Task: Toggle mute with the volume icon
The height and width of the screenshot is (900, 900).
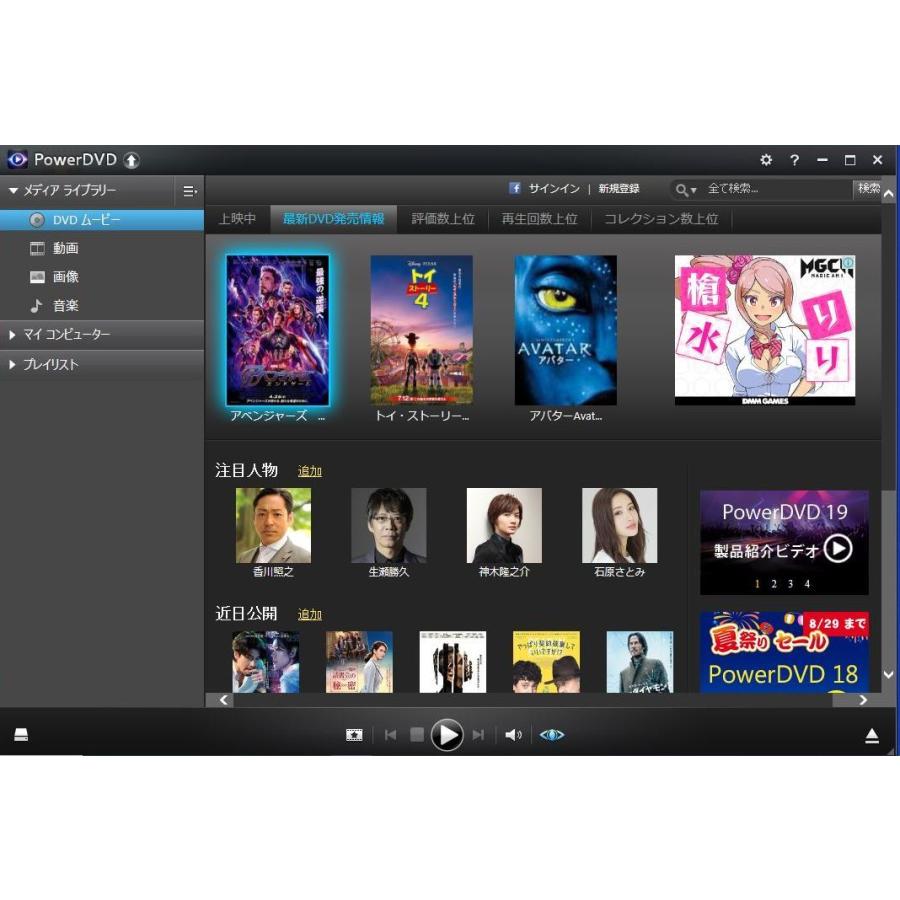Action: (513, 734)
